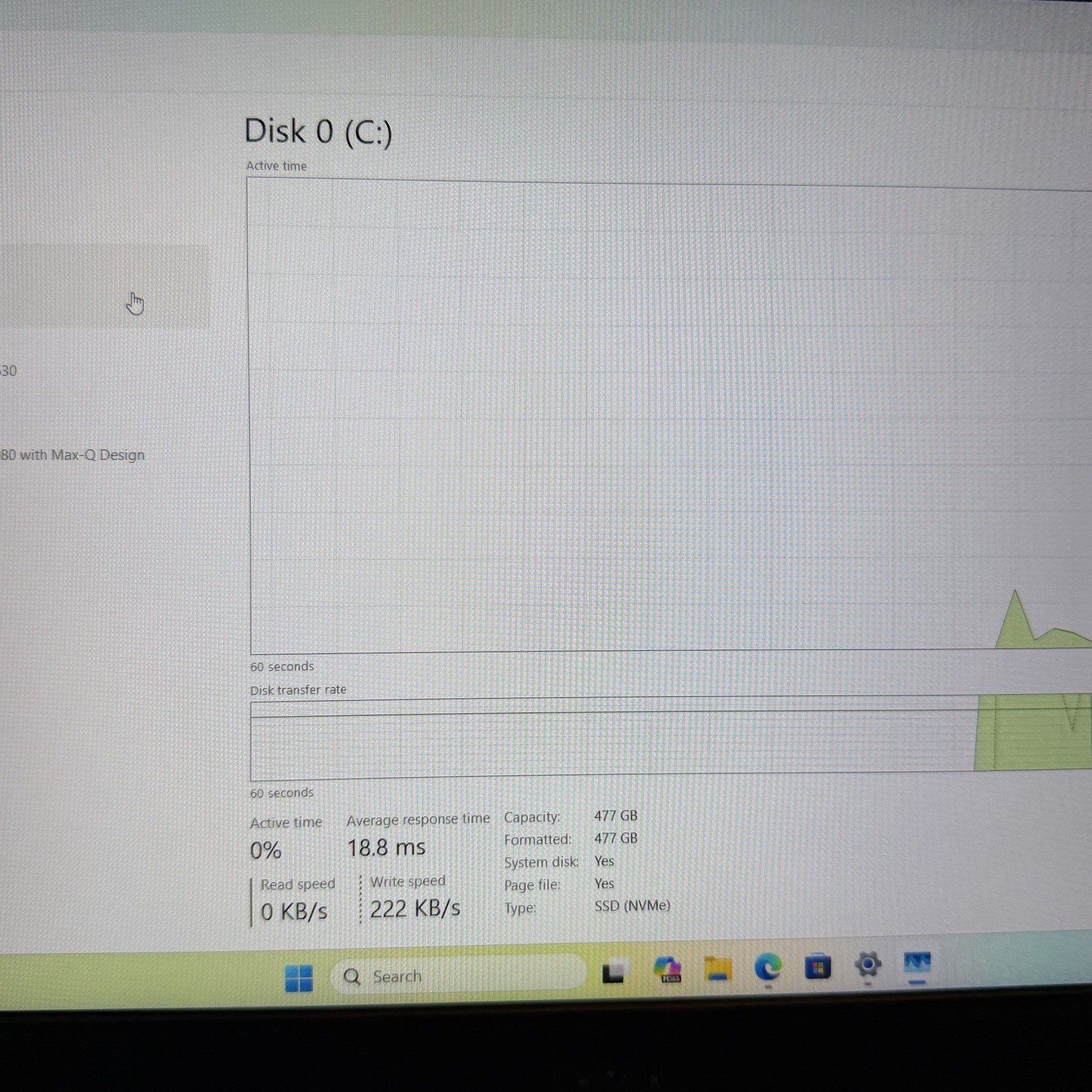This screenshot has width=1092, height=1092.
Task: Click the Formatted '477 GB' value
Action: click(616, 838)
